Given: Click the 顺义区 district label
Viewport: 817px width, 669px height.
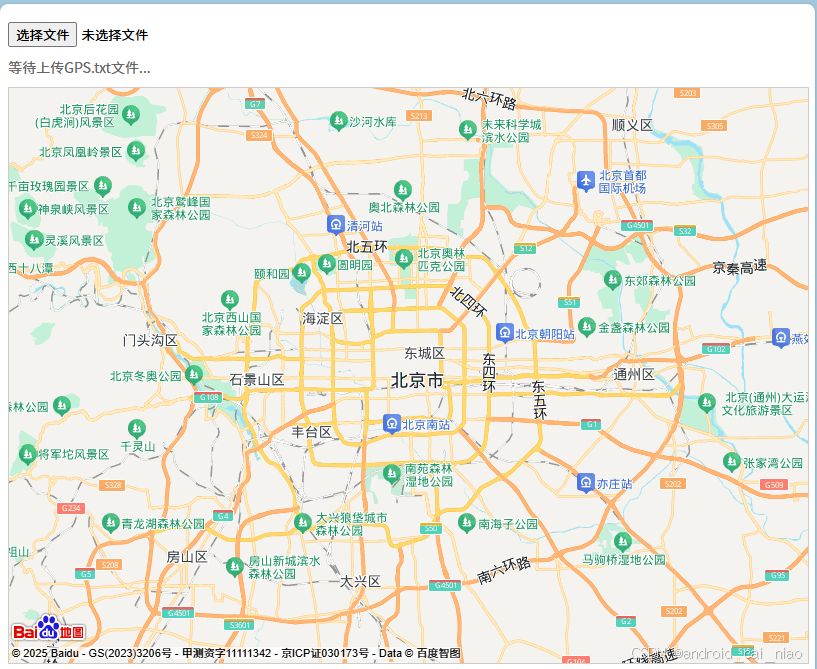Looking at the screenshot, I should click(632, 125).
